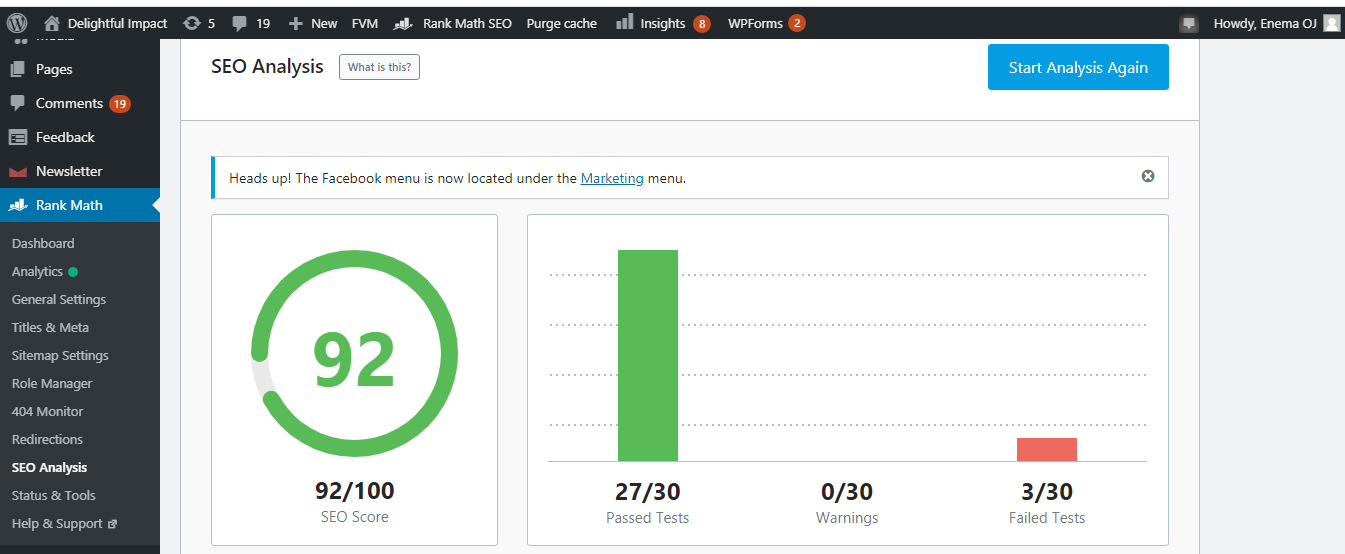Click the 27/30 Passed Tests value
Screen dimensions: 1345x554
(x=648, y=491)
